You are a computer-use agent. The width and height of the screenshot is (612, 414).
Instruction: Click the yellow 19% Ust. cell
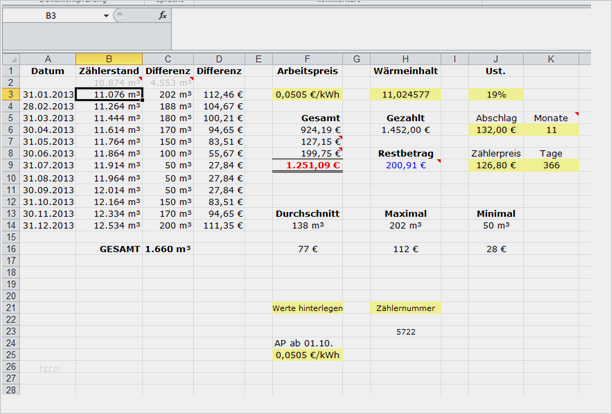click(x=495, y=94)
